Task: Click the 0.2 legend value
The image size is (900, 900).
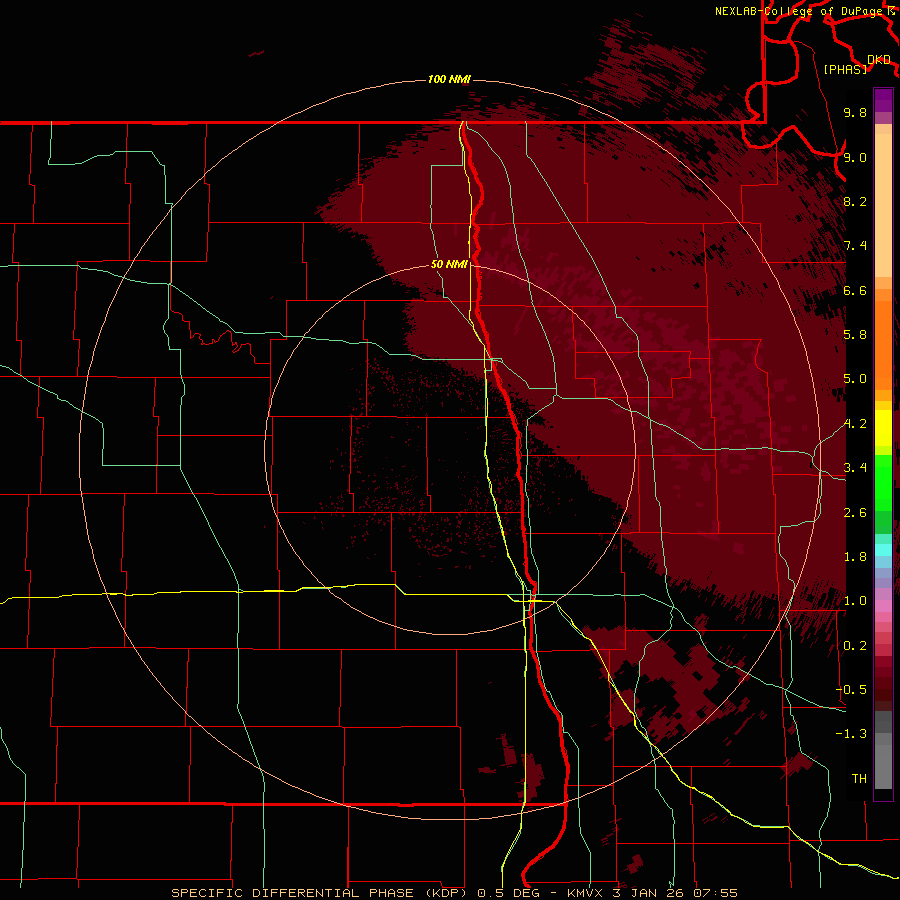Action: (x=855, y=646)
